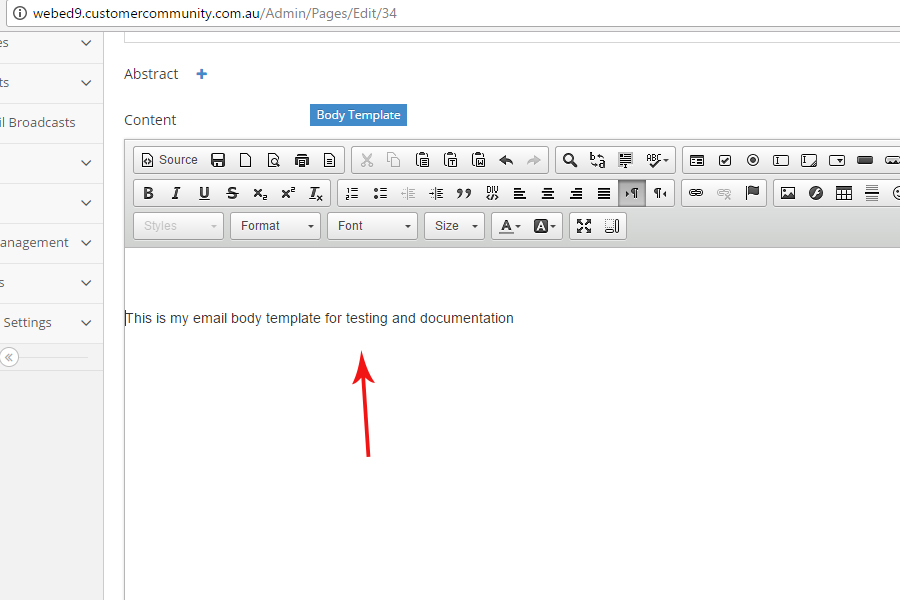The width and height of the screenshot is (900, 600).
Task: Open the Size dropdown
Action: (454, 226)
